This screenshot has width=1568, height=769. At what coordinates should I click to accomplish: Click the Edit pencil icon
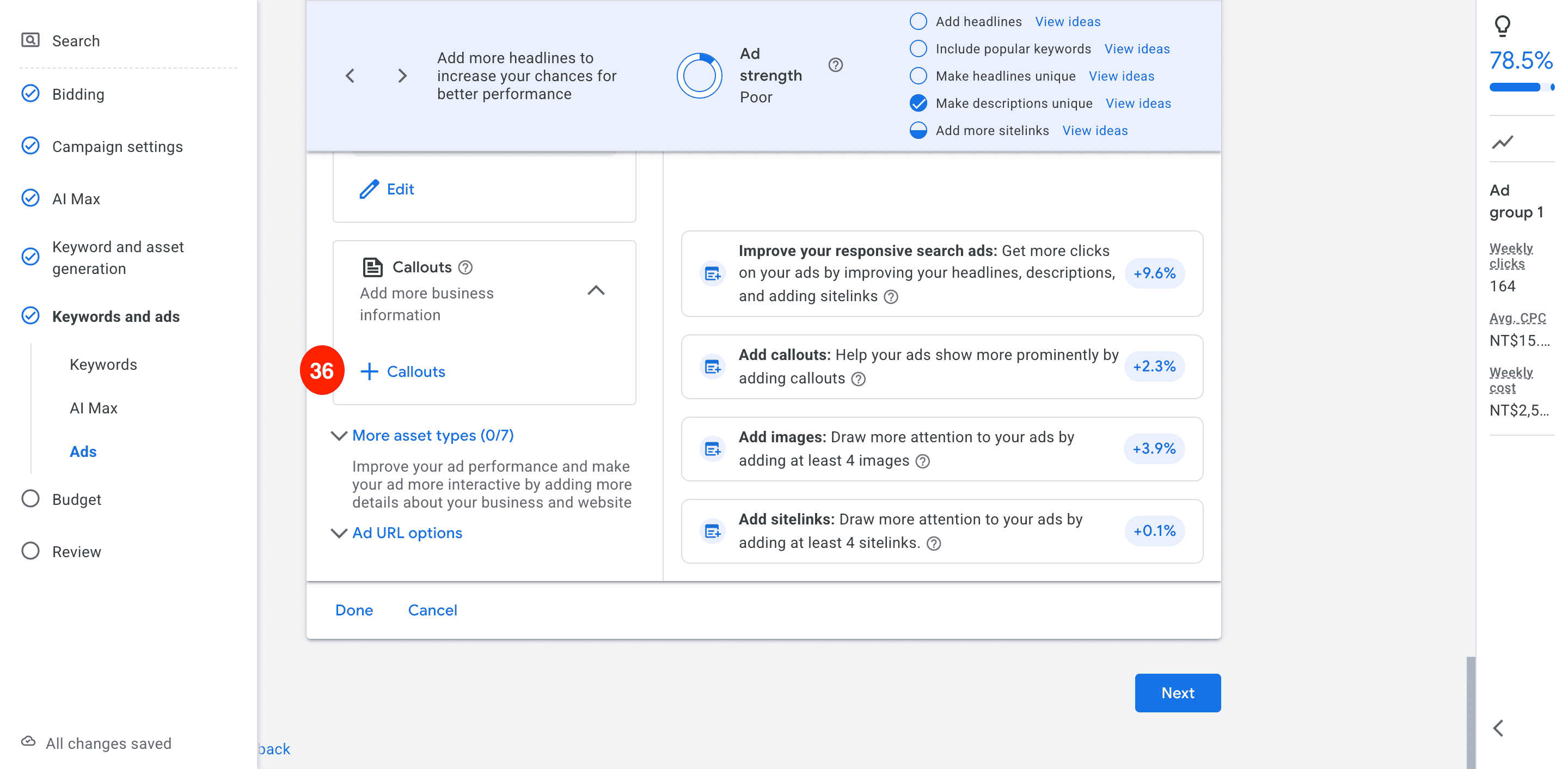pyautogui.click(x=369, y=190)
